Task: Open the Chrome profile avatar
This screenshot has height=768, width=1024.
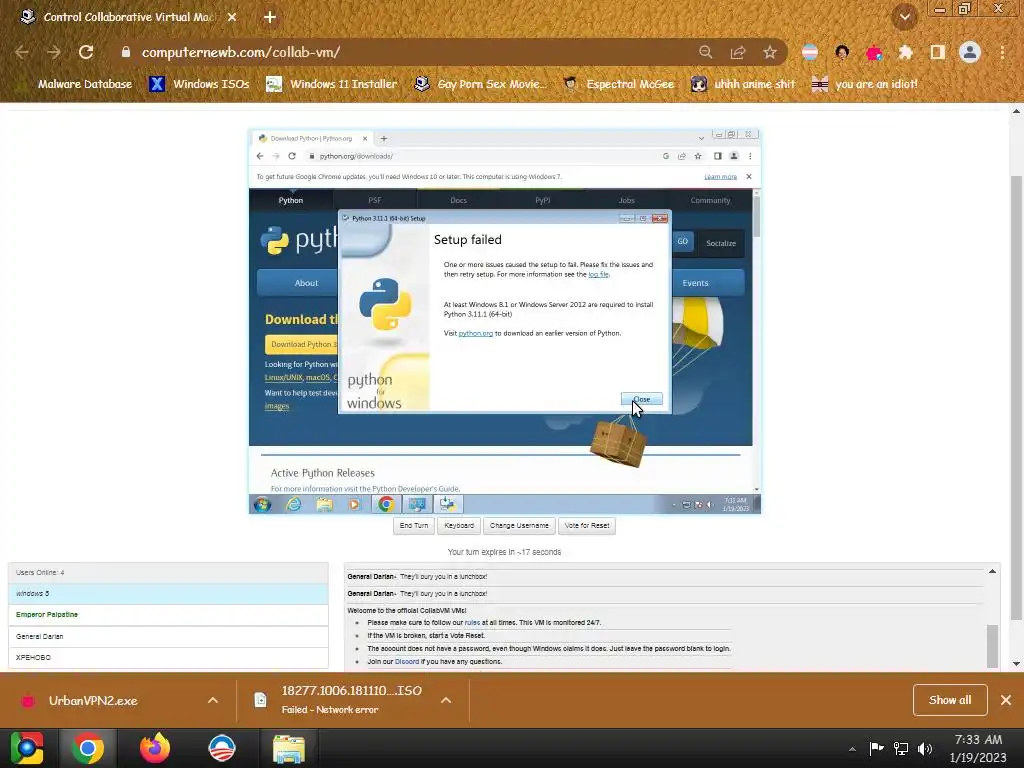Action: pyautogui.click(x=970, y=52)
